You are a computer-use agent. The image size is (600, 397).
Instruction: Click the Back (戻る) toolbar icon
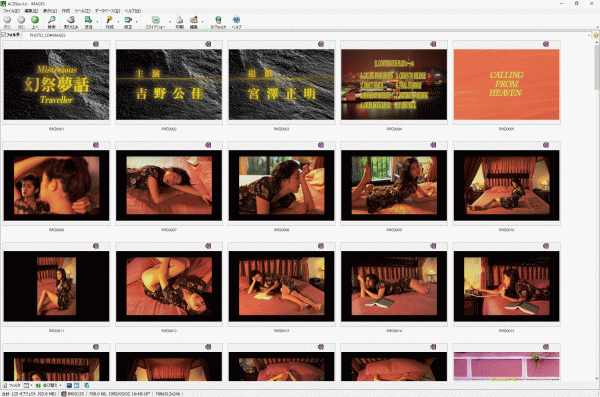tap(7, 20)
